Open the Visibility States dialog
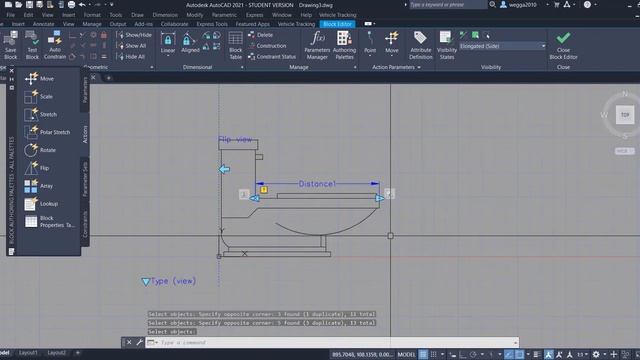Viewport: 640px width, 360px height. click(447, 45)
